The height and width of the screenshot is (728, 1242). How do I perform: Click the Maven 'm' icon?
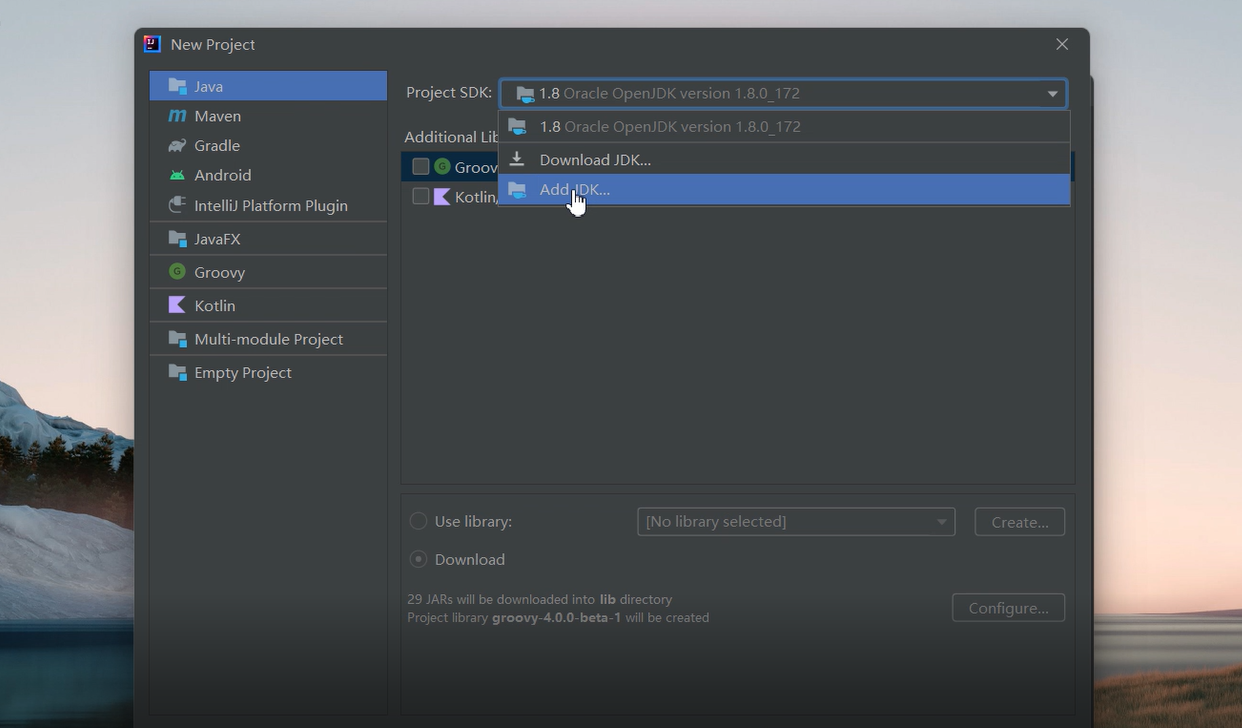point(178,116)
